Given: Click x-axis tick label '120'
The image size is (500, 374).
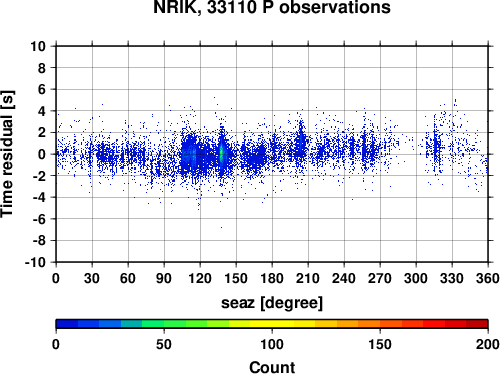Looking at the screenshot, I should (200, 278).
